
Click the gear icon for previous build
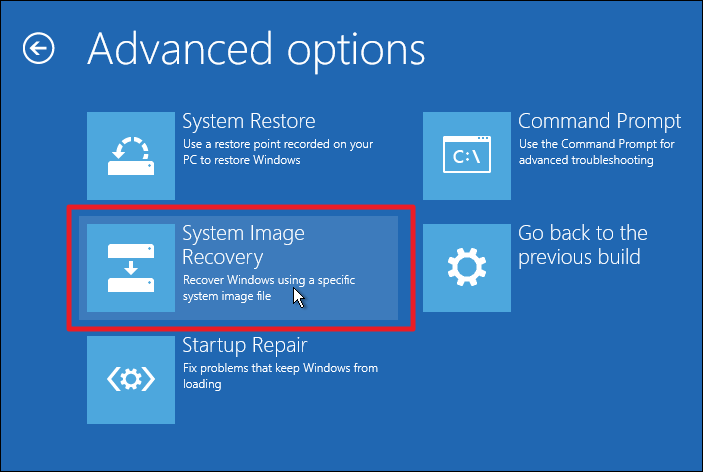tap(467, 268)
